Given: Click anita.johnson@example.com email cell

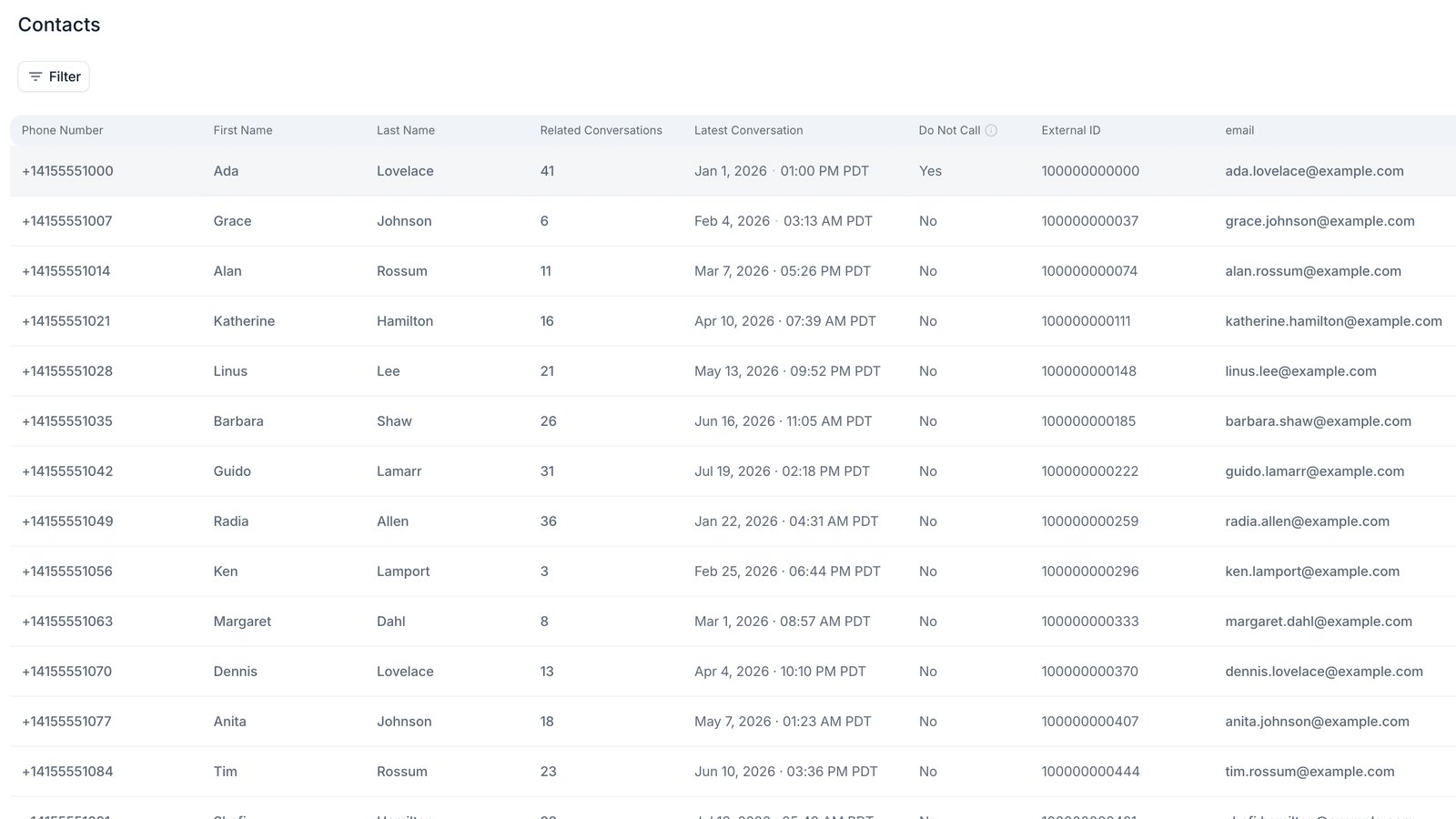Looking at the screenshot, I should tap(1317, 722).
